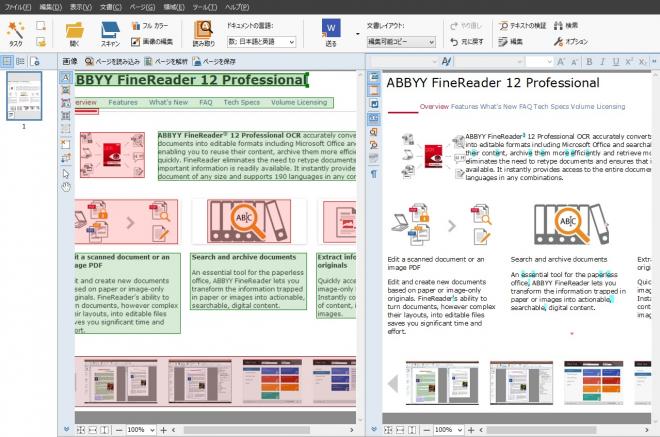Open the ページ menu
This screenshot has height=437, width=660.
click(142, 7)
